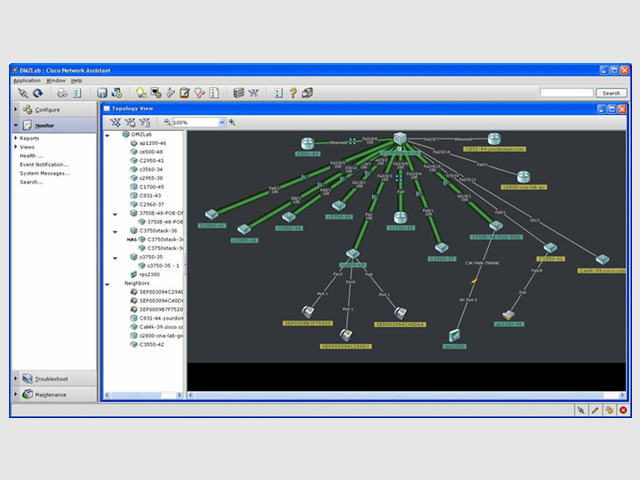The width and height of the screenshot is (640, 480).
Task: Collapse the DMZLab tree node
Action: [108, 135]
